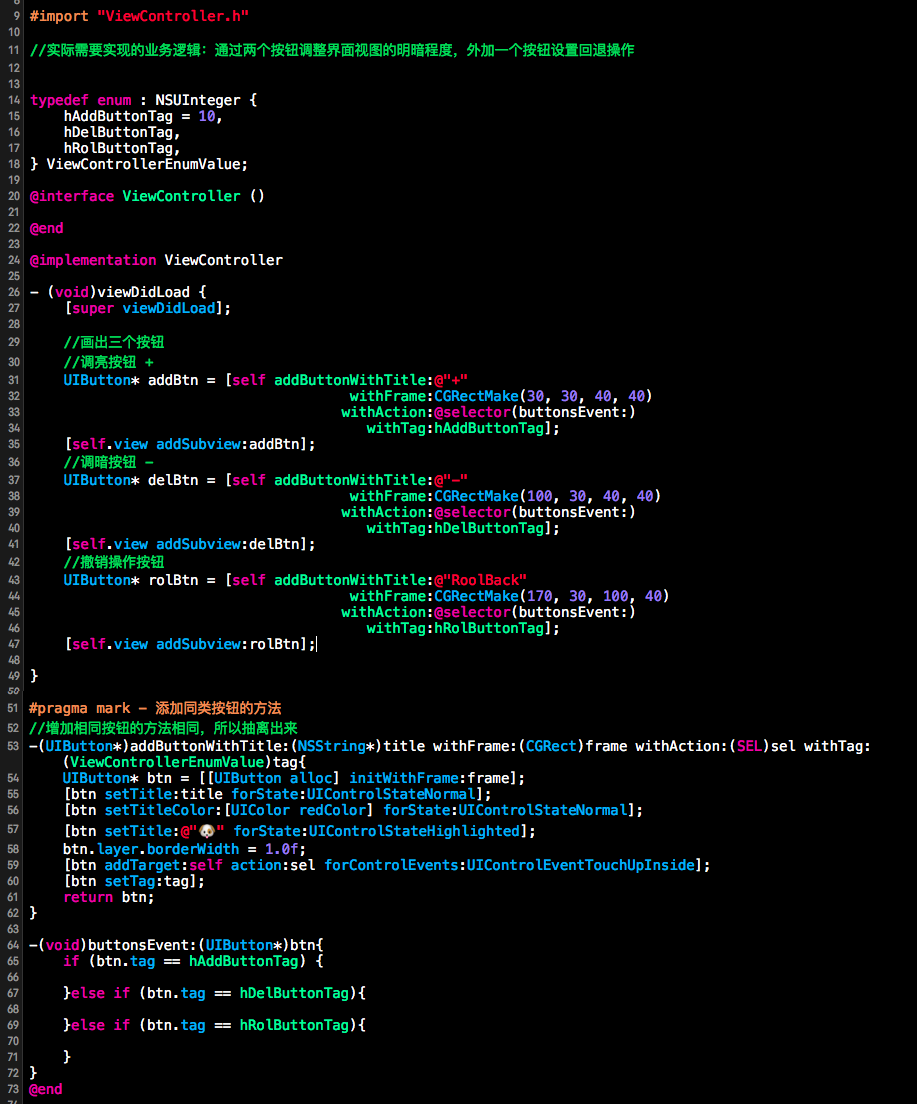Click line number 64 in the gutter
This screenshot has width=917, height=1104.
click(13, 945)
